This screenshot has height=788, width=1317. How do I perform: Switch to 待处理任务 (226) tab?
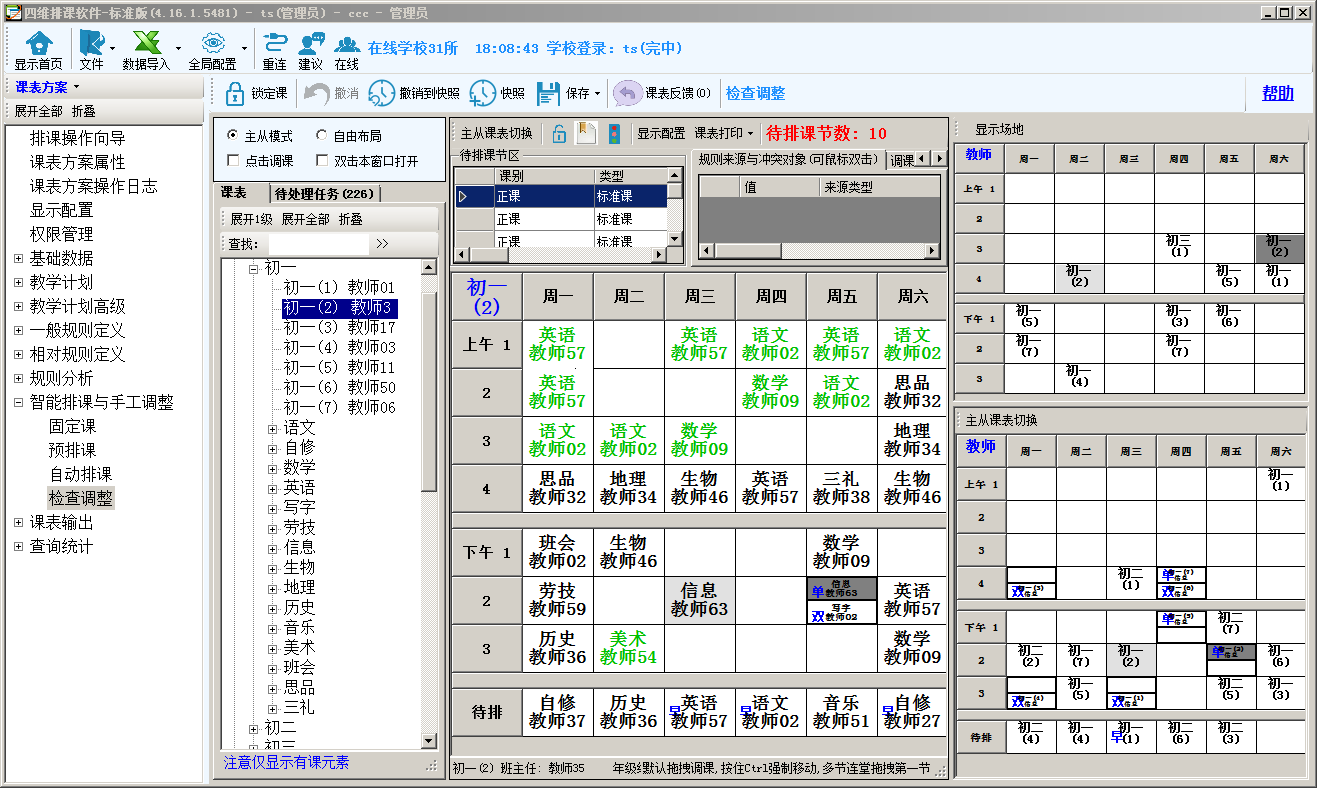pyautogui.click(x=324, y=193)
